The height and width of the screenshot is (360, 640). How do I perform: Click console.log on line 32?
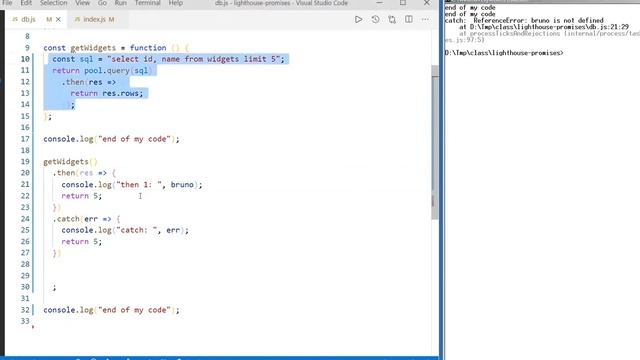click(x=68, y=310)
